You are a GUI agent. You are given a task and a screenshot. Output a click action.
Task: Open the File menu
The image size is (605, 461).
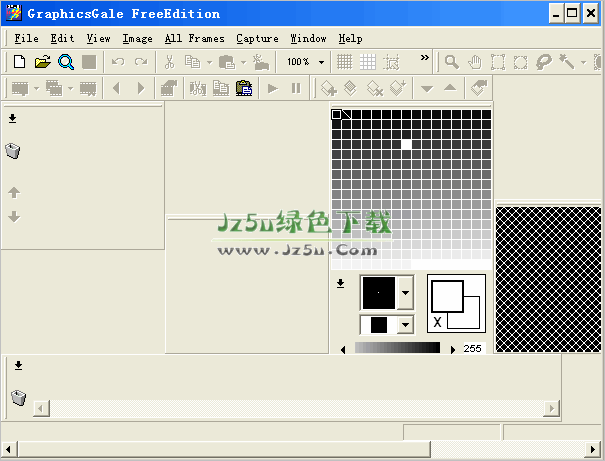tap(26, 39)
